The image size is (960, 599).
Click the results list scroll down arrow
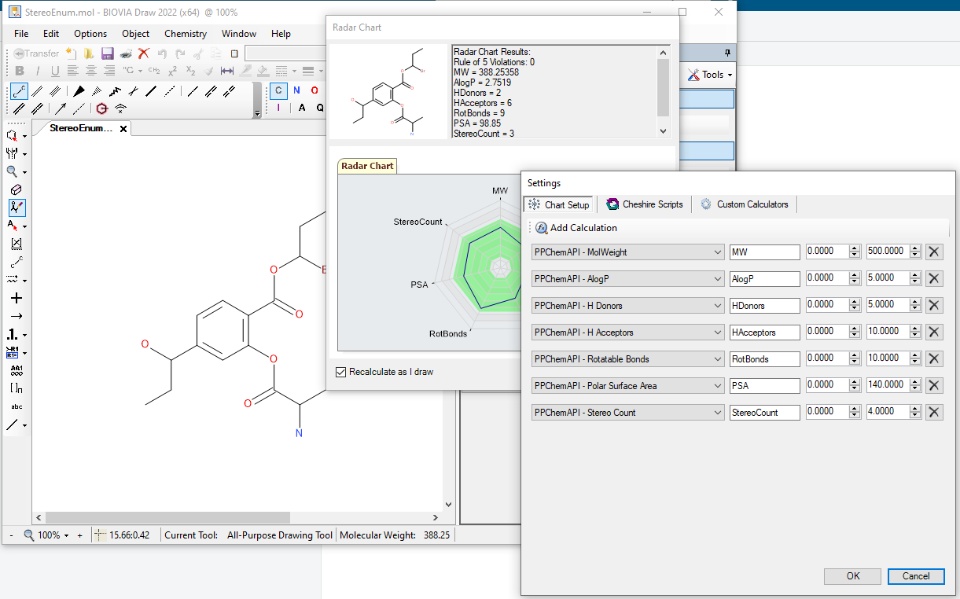663,131
